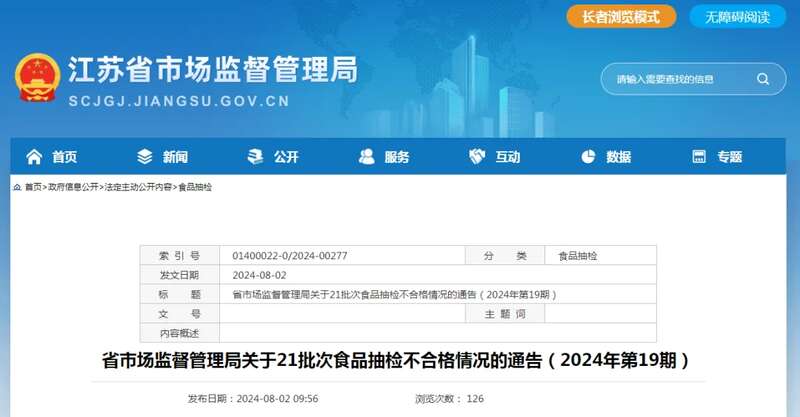The width and height of the screenshot is (800, 417).
Task: Click index number 01400022-0/2024-00277
Action: 289,256
